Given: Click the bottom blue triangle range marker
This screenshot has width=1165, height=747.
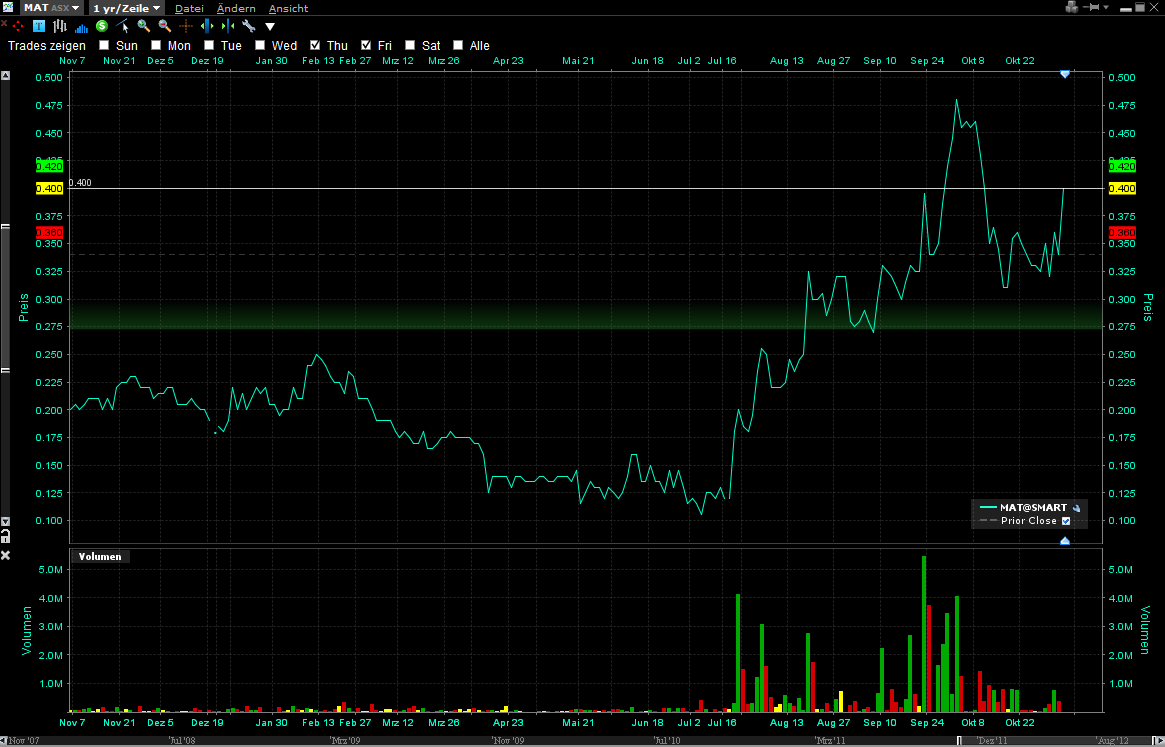Looking at the screenshot, I should (1065, 541).
